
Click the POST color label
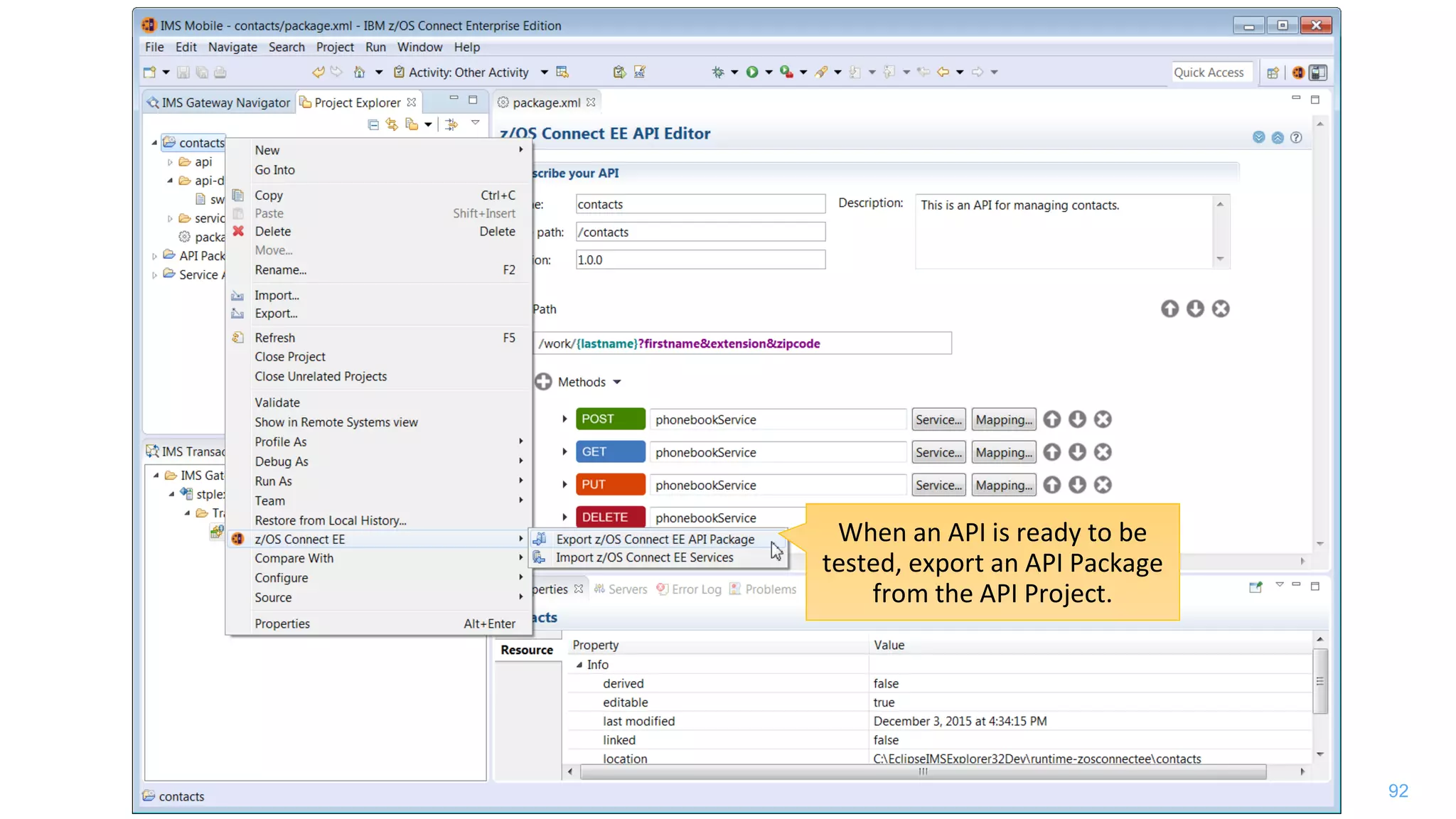coord(611,419)
